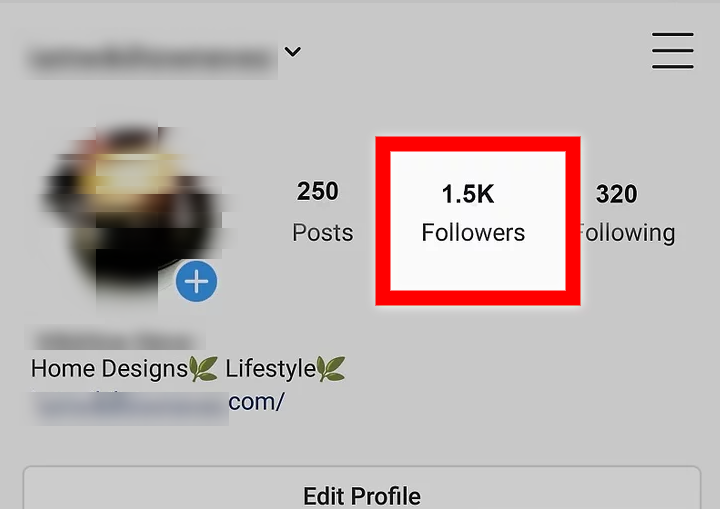Open the hamburger menu icon

coord(673,51)
